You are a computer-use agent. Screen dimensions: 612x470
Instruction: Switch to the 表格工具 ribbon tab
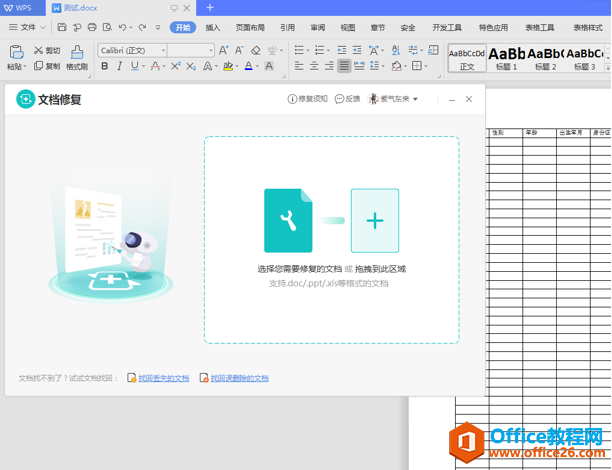coord(539,27)
